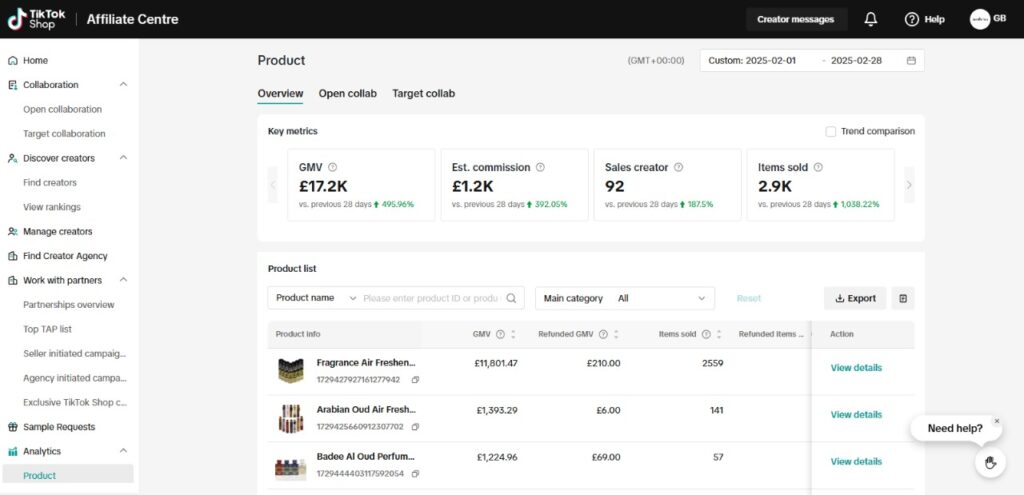Export the product list

coord(855,298)
